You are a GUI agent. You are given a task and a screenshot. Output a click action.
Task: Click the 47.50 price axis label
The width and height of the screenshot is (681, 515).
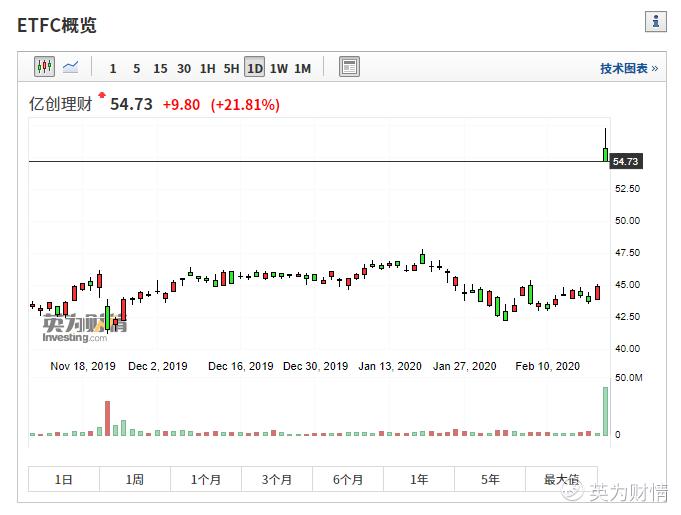point(628,253)
